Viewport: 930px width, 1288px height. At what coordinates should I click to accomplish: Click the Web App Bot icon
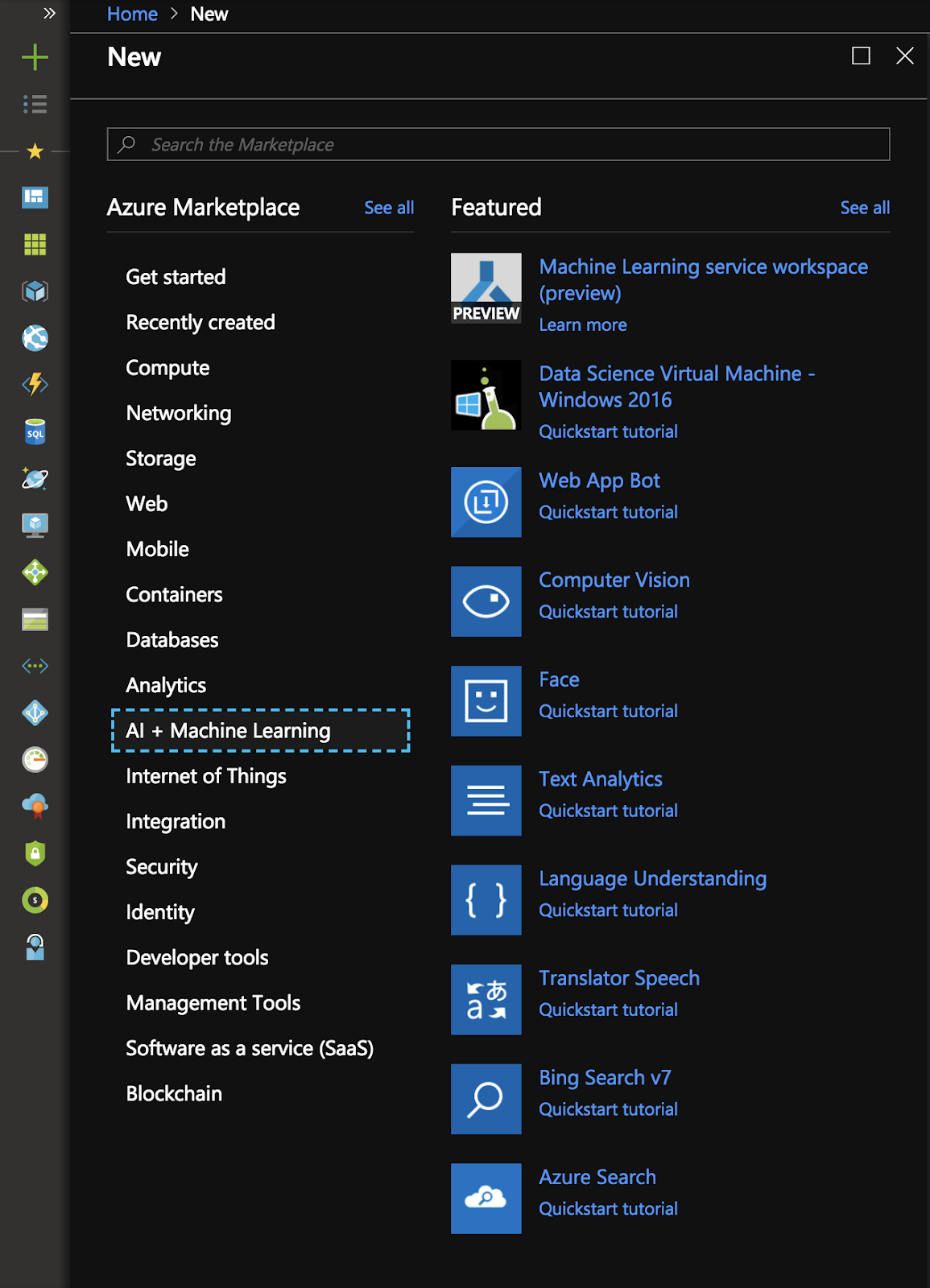click(x=486, y=502)
